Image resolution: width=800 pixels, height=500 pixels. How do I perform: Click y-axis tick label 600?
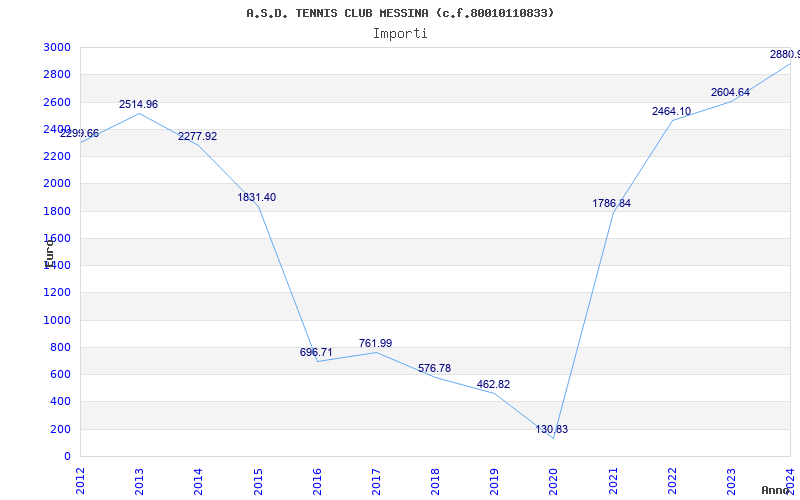coord(61,374)
